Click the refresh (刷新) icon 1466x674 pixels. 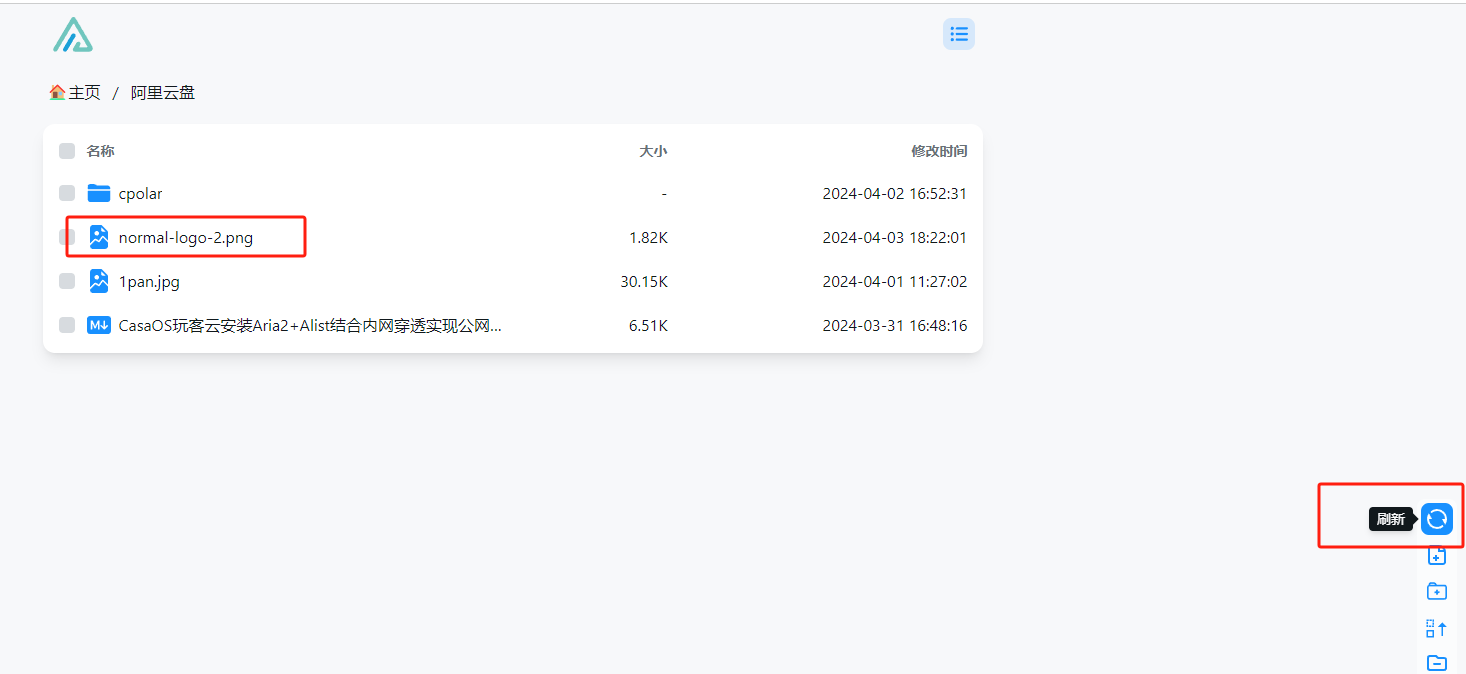[x=1437, y=518]
